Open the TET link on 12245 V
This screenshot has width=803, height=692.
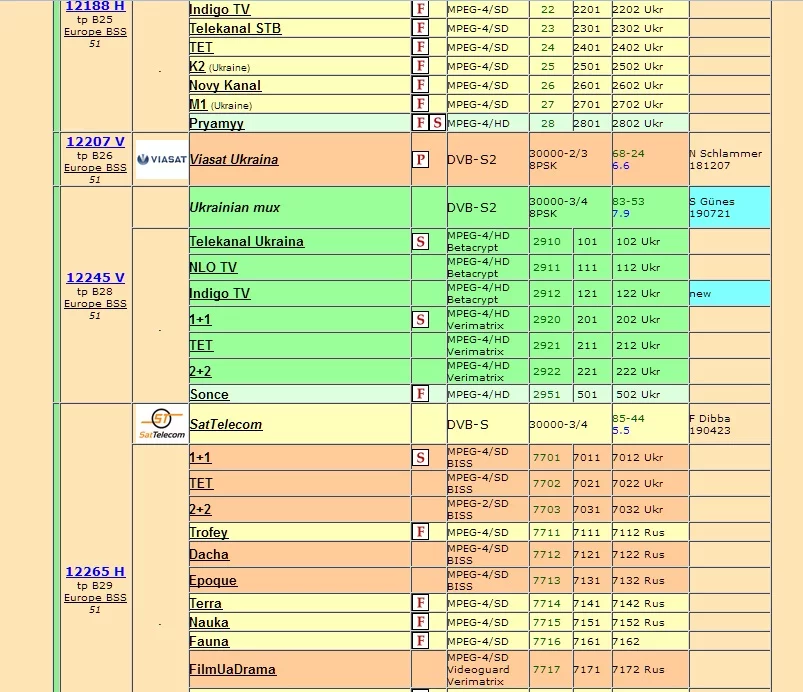point(201,346)
